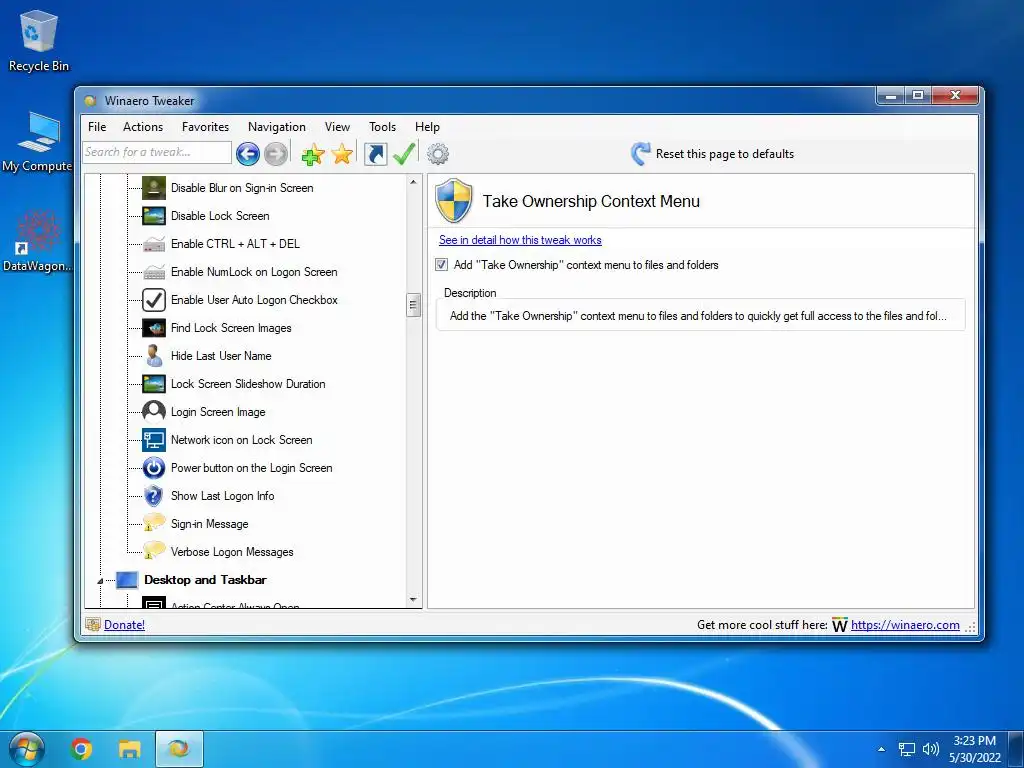Select Find Lock Screen Images tweak
Image resolution: width=1024 pixels, height=768 pixels.
pyautogui.click(x=231, y=328)
